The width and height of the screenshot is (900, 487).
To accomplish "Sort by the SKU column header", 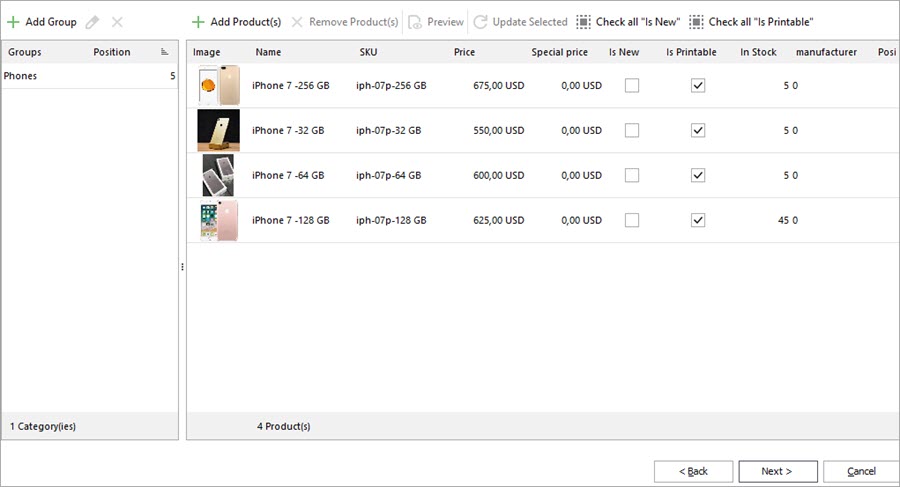I will [368, 52].
